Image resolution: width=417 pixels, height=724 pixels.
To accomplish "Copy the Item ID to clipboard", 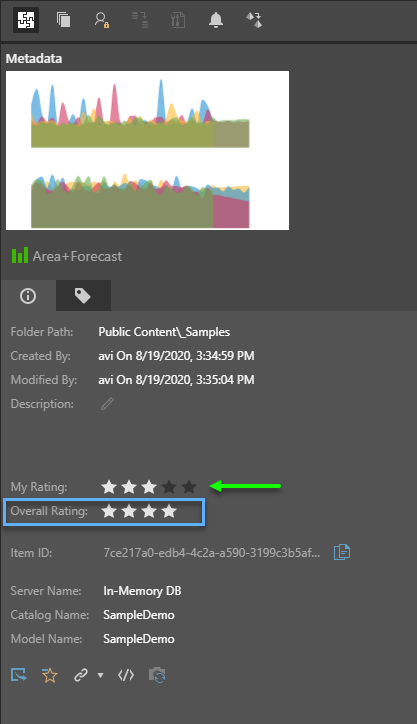I will (x=342, y=552).
